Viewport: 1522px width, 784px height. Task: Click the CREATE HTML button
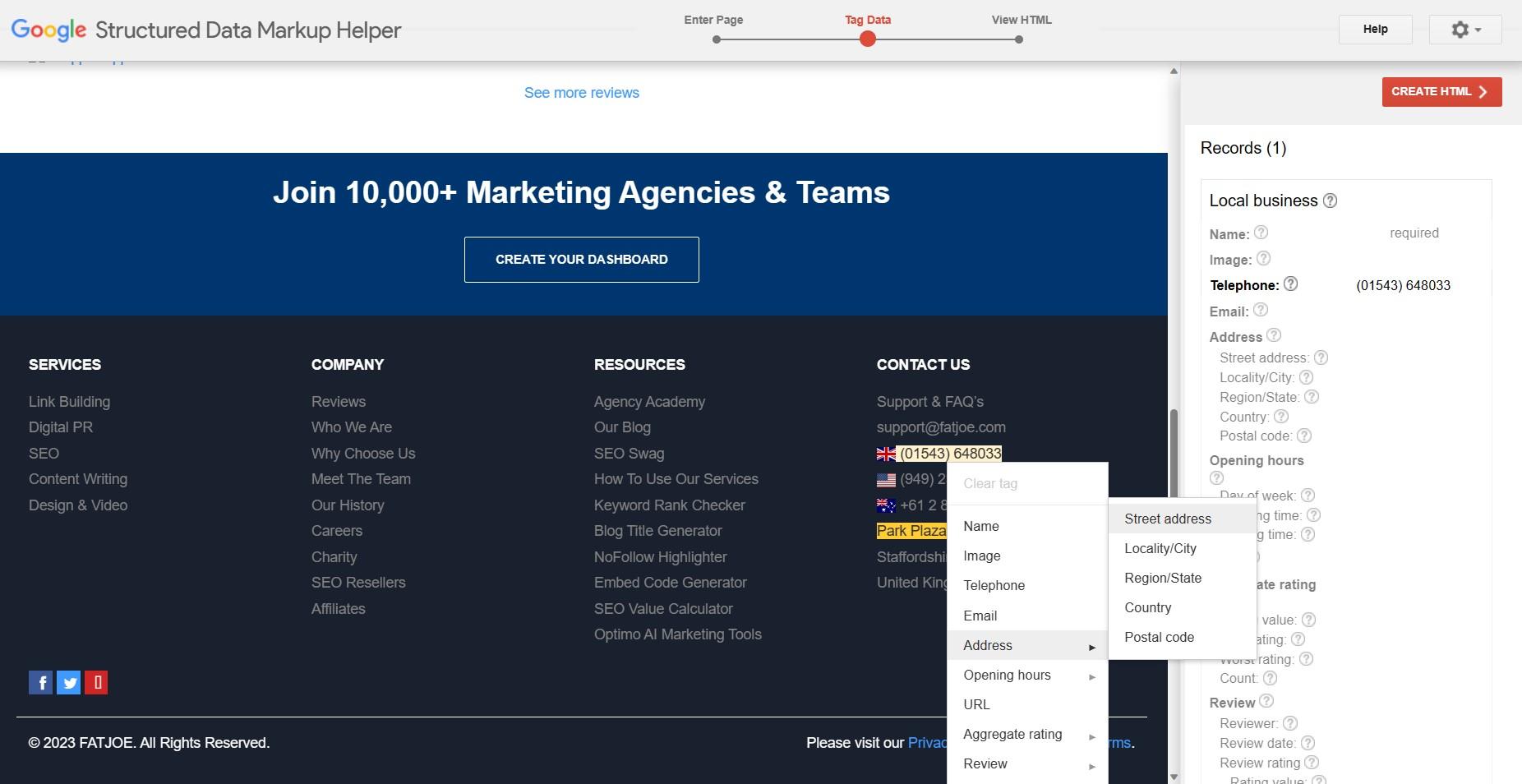pos(1441,91)
